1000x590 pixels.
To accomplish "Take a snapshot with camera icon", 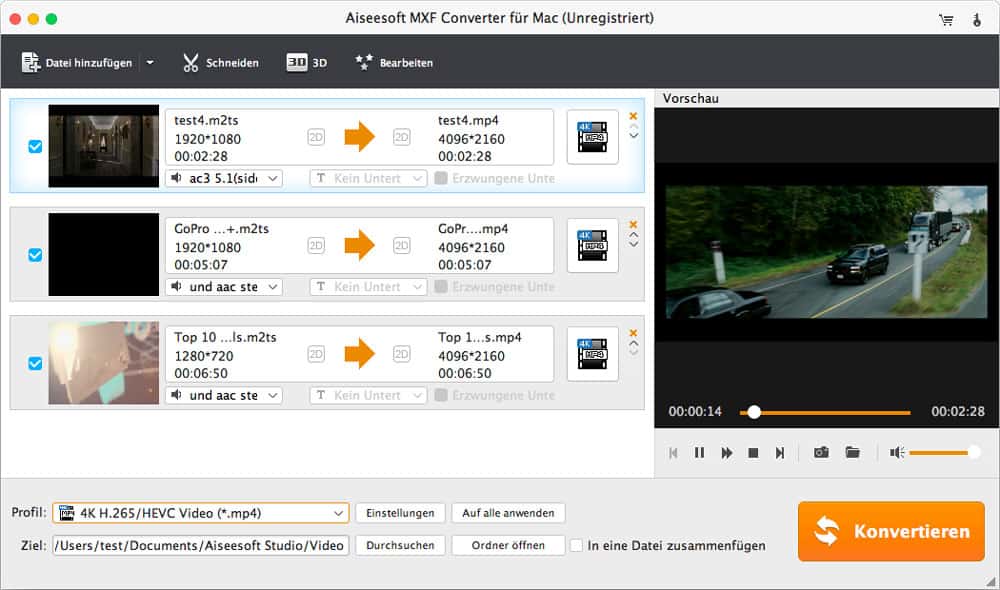I will (821, 452).
